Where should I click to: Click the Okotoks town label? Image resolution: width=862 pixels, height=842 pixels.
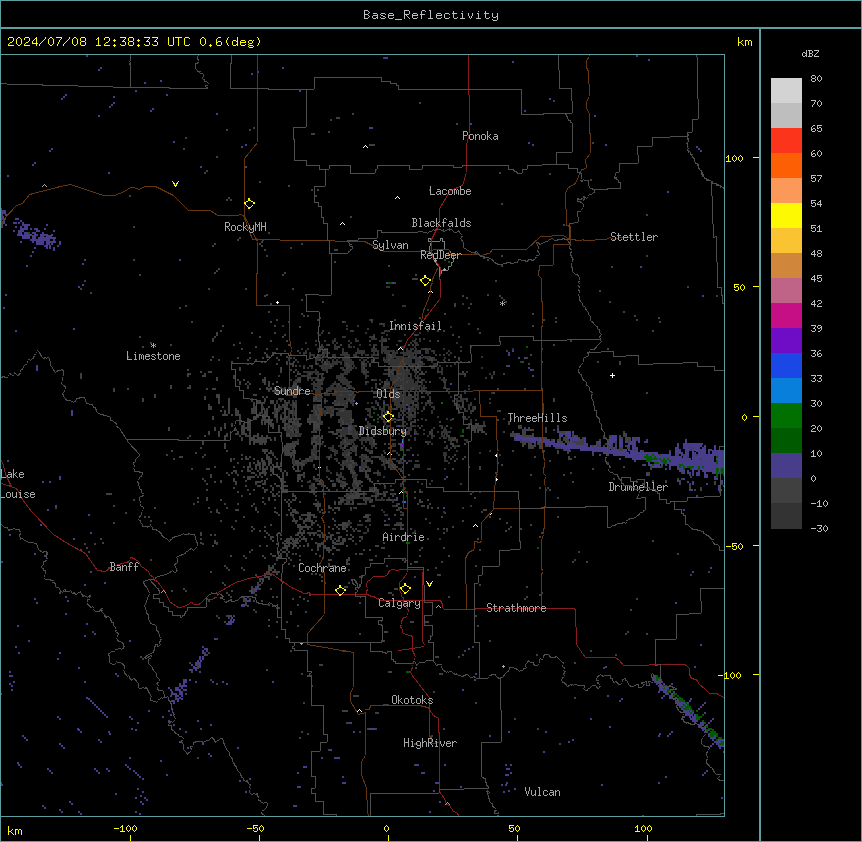pyautogui.click(x=412, y=700)
